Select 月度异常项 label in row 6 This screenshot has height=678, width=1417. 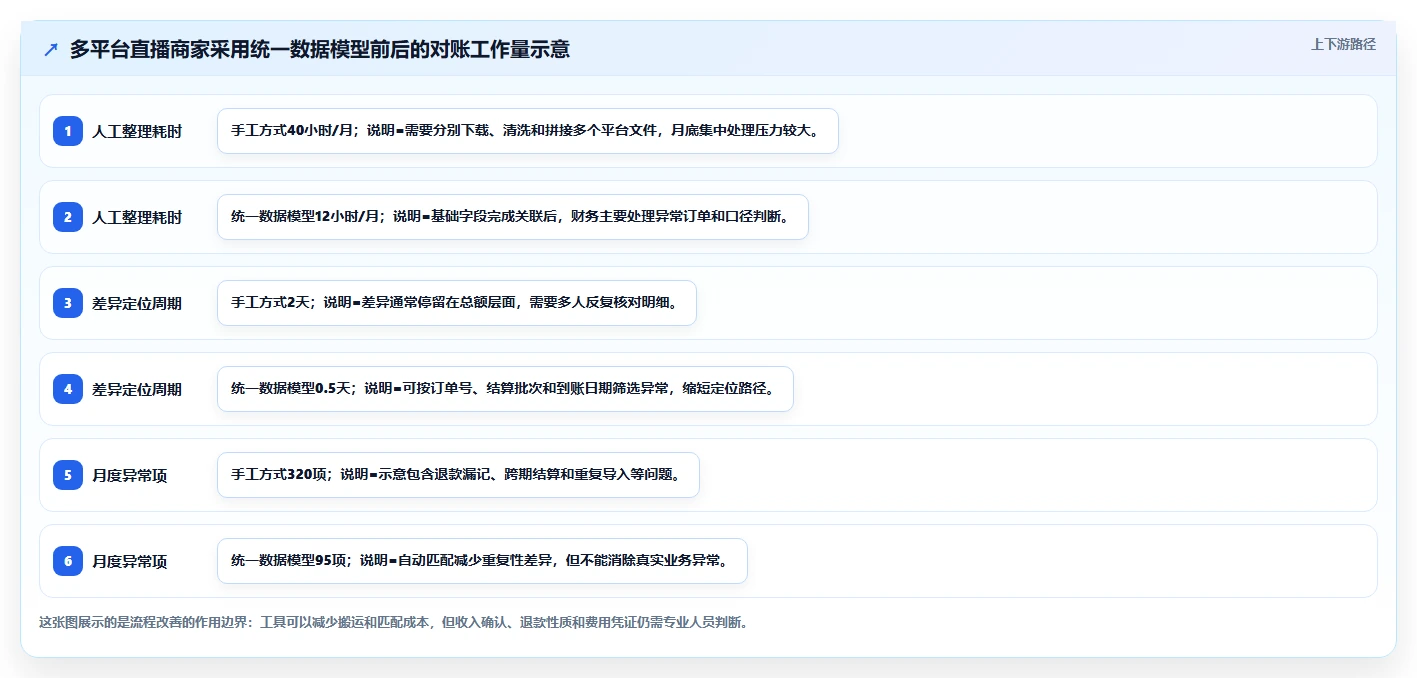pyautogui.click(x=130, y=561)
